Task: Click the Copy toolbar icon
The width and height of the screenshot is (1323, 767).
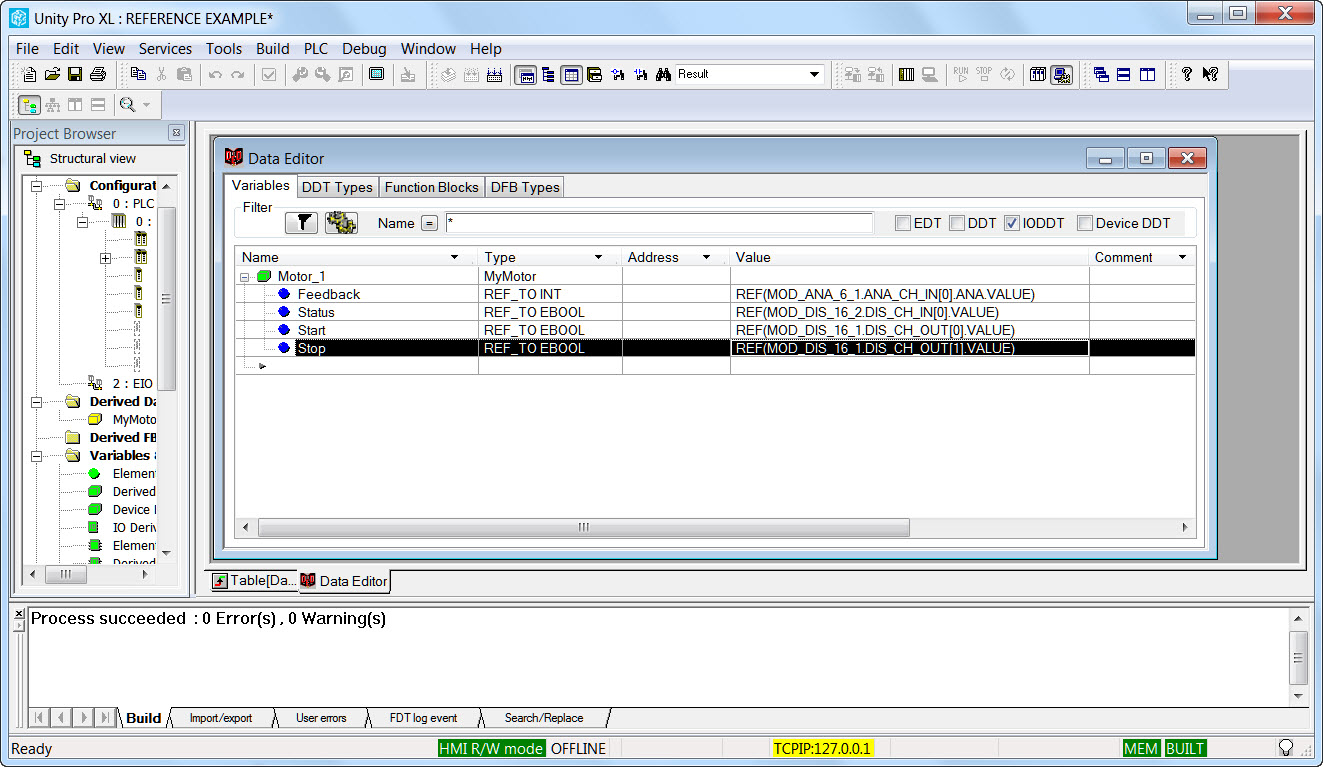Action: 138,74
